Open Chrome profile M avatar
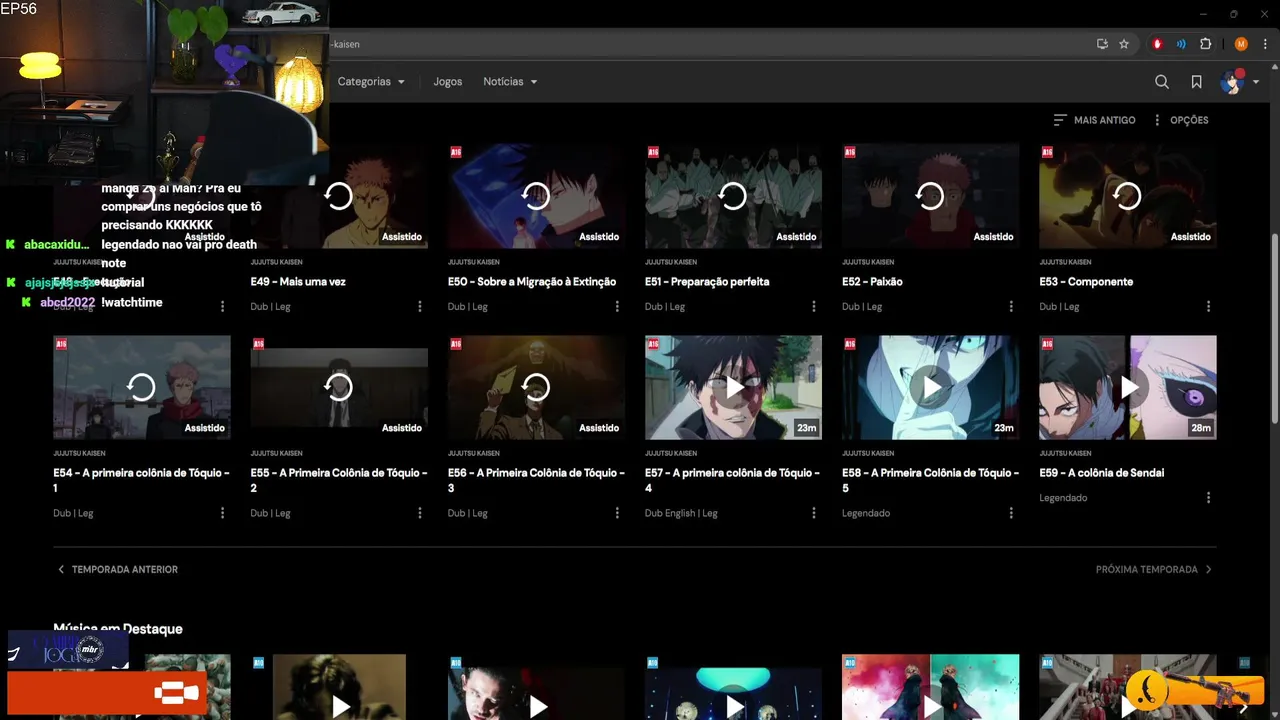The height and width of the screenshot is (720, 1280). [x=1241, y=44]
